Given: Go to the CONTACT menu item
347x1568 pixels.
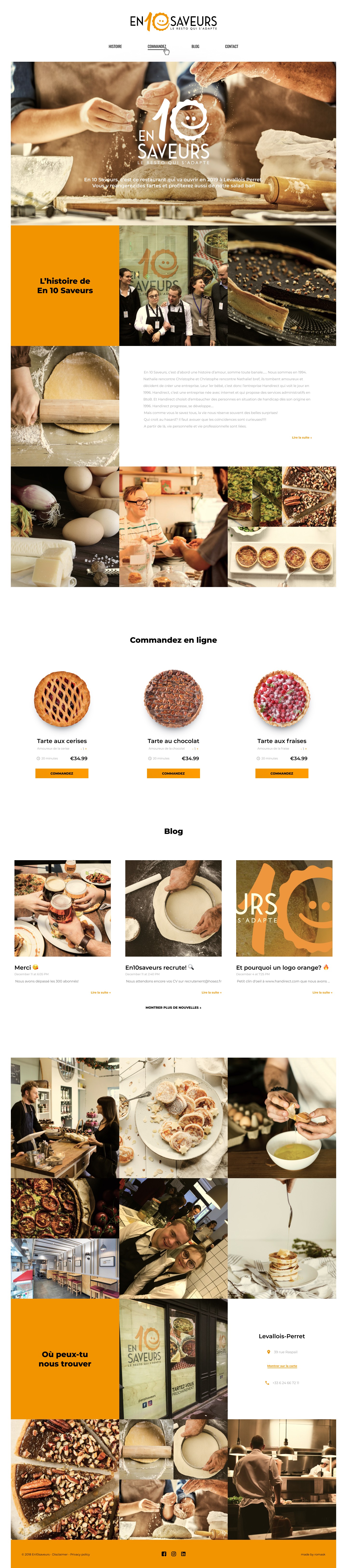Looking at the screenshot, I should point(231,46).
